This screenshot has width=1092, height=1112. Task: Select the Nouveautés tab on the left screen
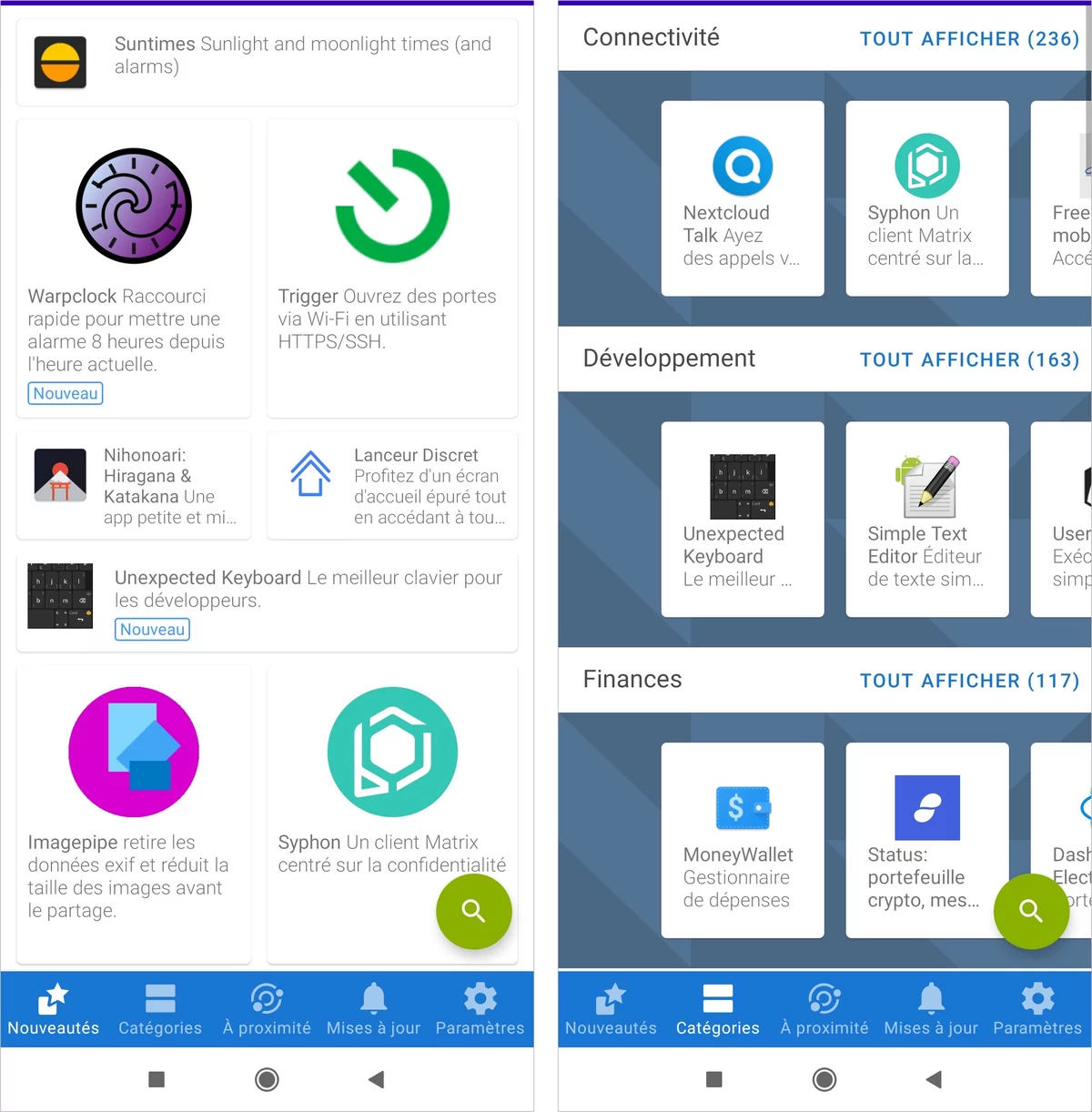(x=54, y=1009)
